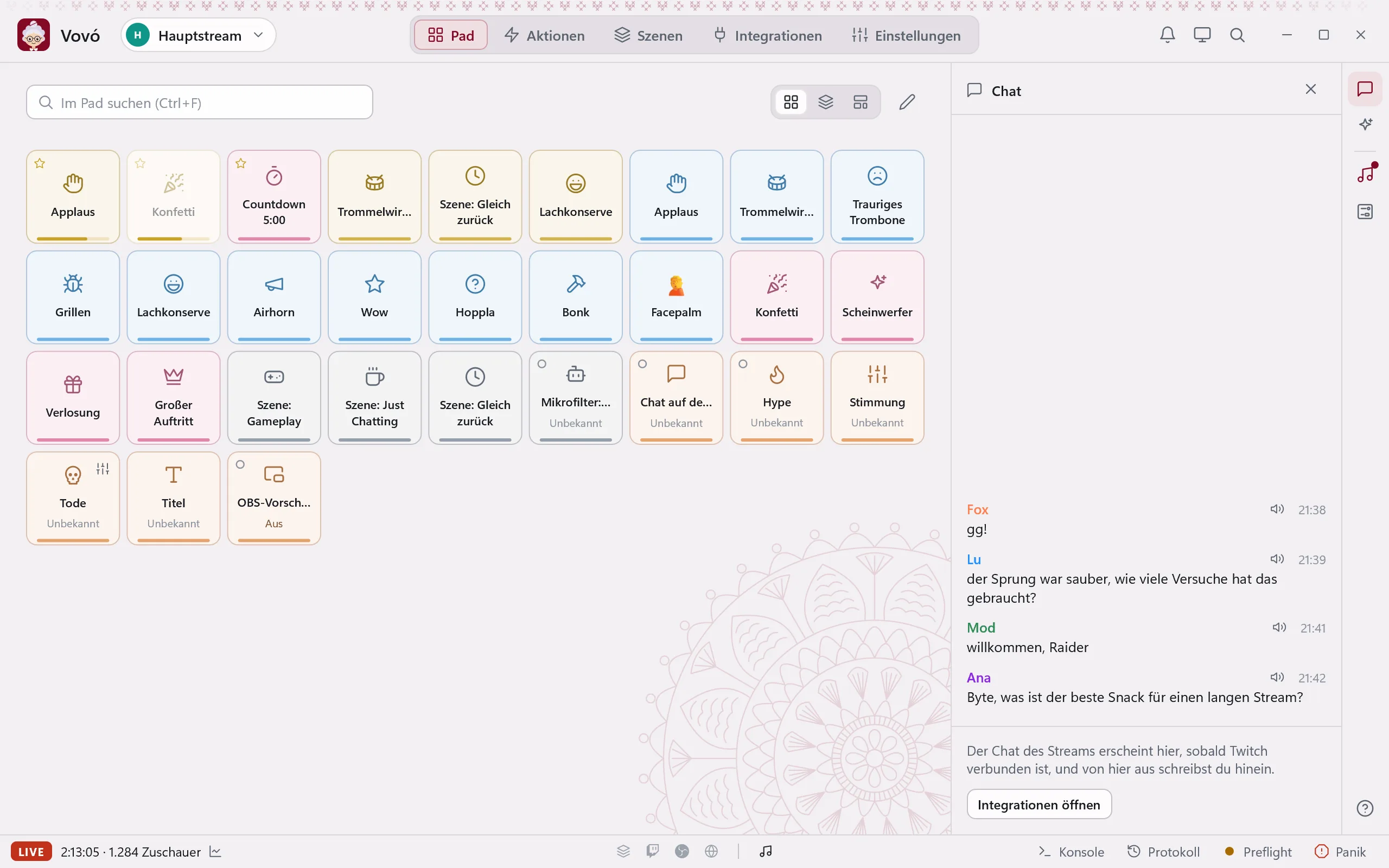1389x868 pixels.
Task: Click the Twitch status icon in bottom bar
Action: [653, 851]
